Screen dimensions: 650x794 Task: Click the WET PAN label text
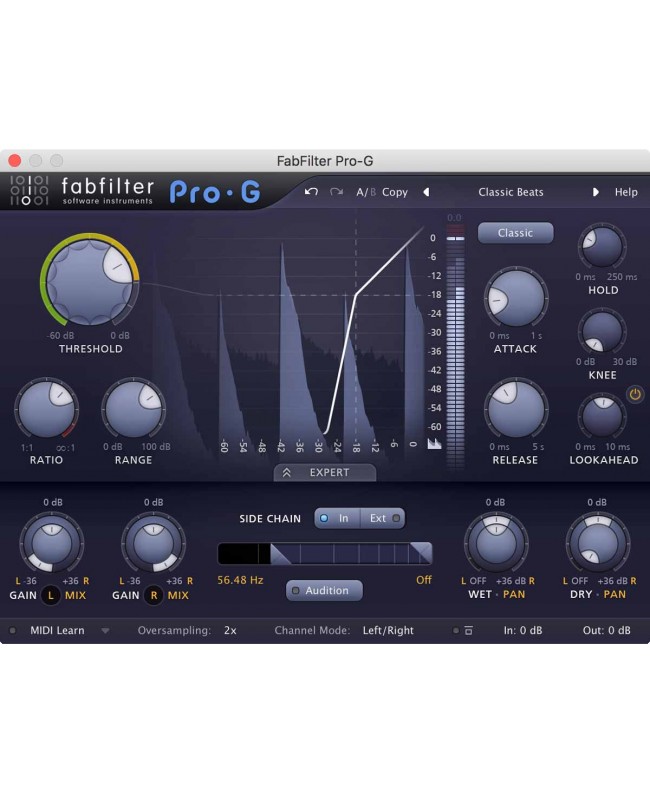497,594
